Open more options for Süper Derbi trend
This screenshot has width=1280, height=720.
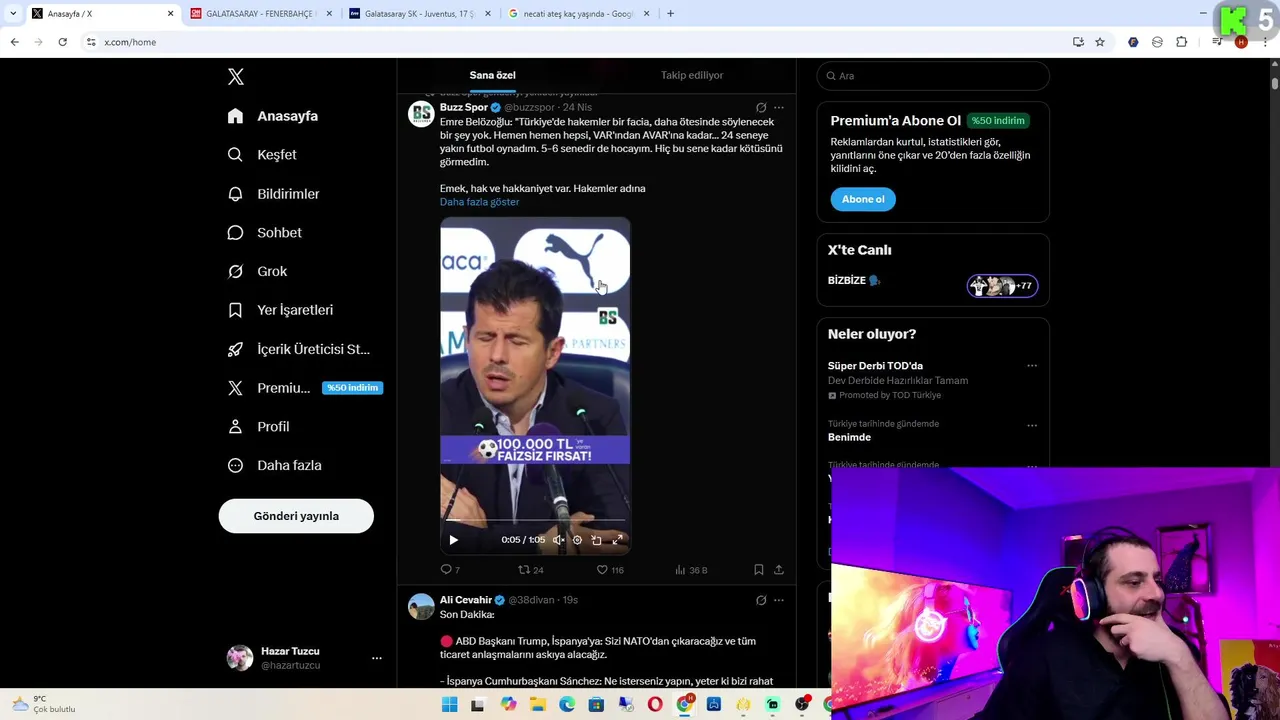tap(1032, 366)
